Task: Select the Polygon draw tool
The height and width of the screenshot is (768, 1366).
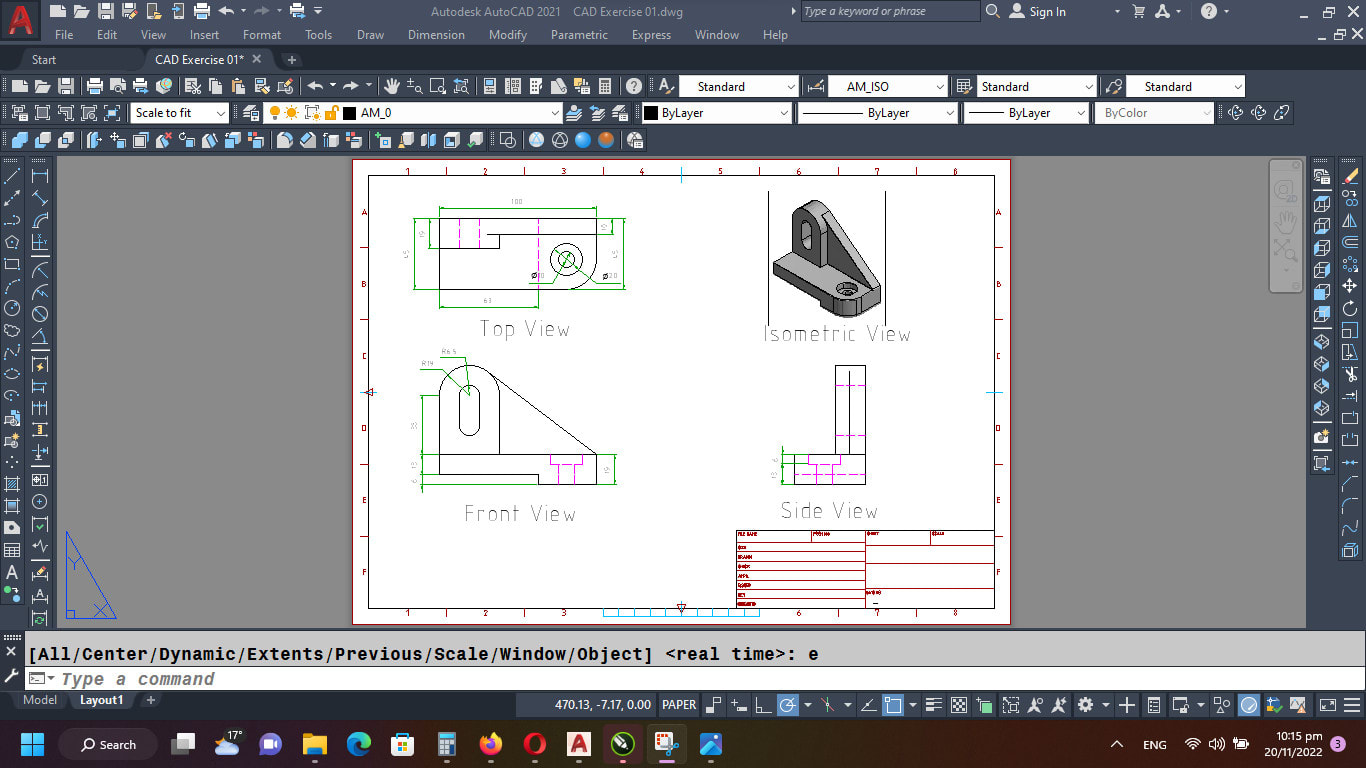Action: (x=12, y=242)
